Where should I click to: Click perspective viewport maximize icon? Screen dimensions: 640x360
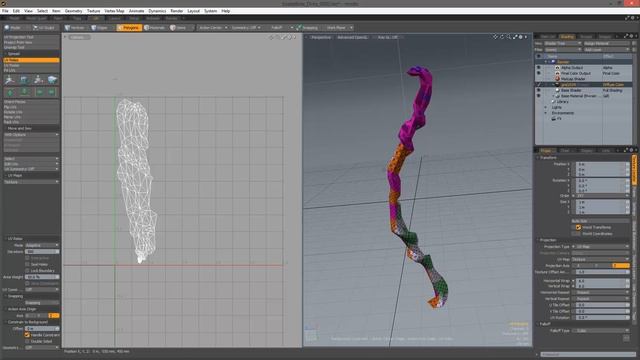515,37
